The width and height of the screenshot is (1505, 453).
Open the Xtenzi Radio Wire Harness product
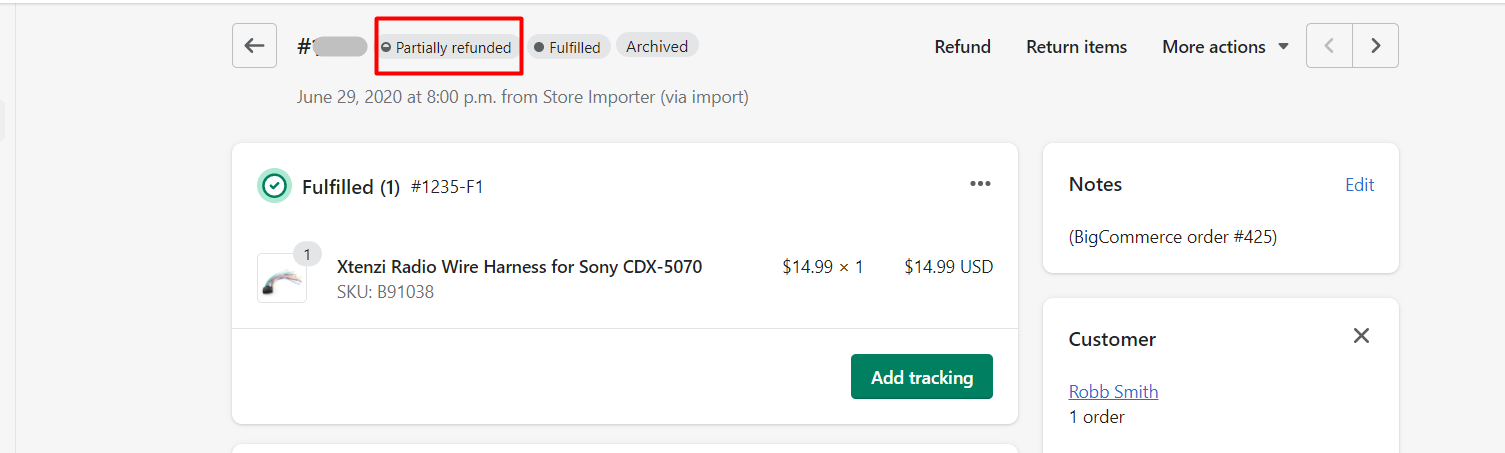pos(519,267)
